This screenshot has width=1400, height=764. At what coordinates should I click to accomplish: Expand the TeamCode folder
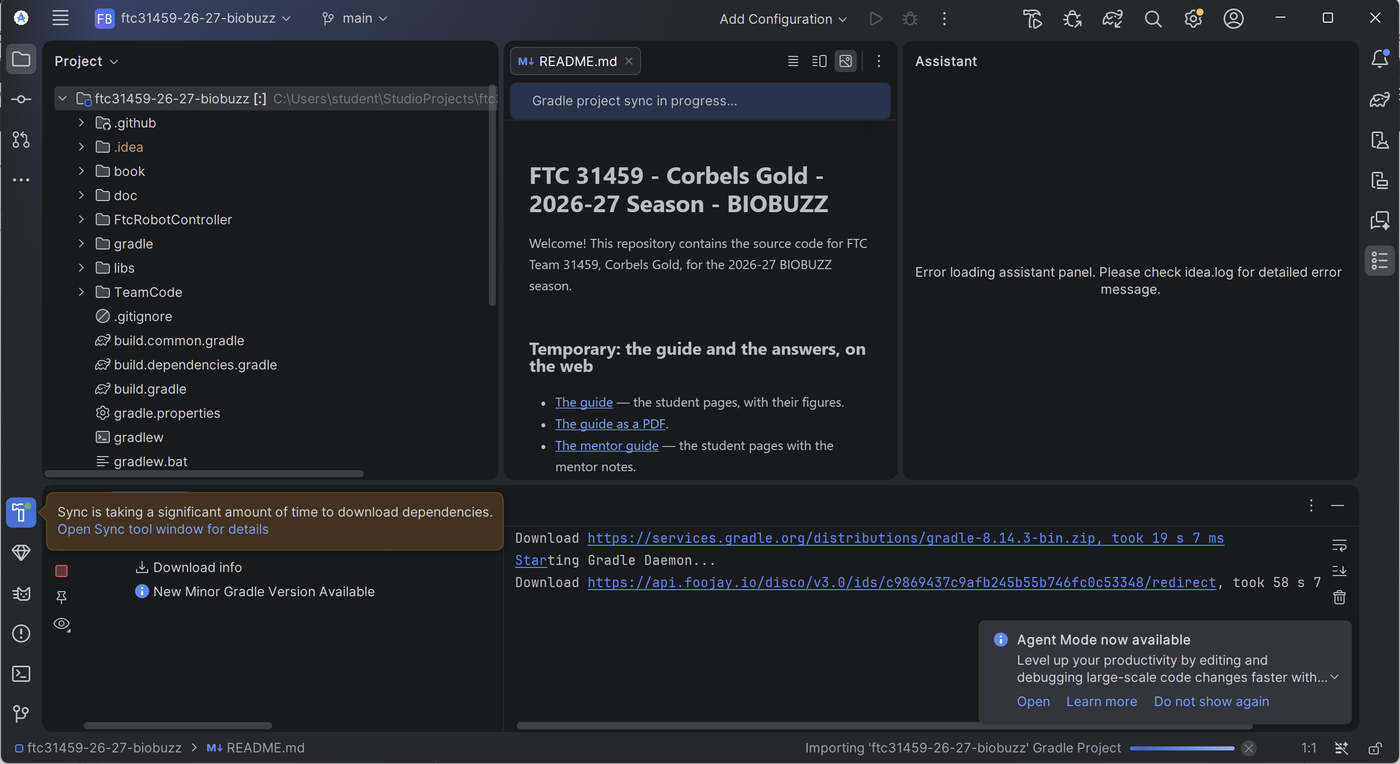(81, 292)
